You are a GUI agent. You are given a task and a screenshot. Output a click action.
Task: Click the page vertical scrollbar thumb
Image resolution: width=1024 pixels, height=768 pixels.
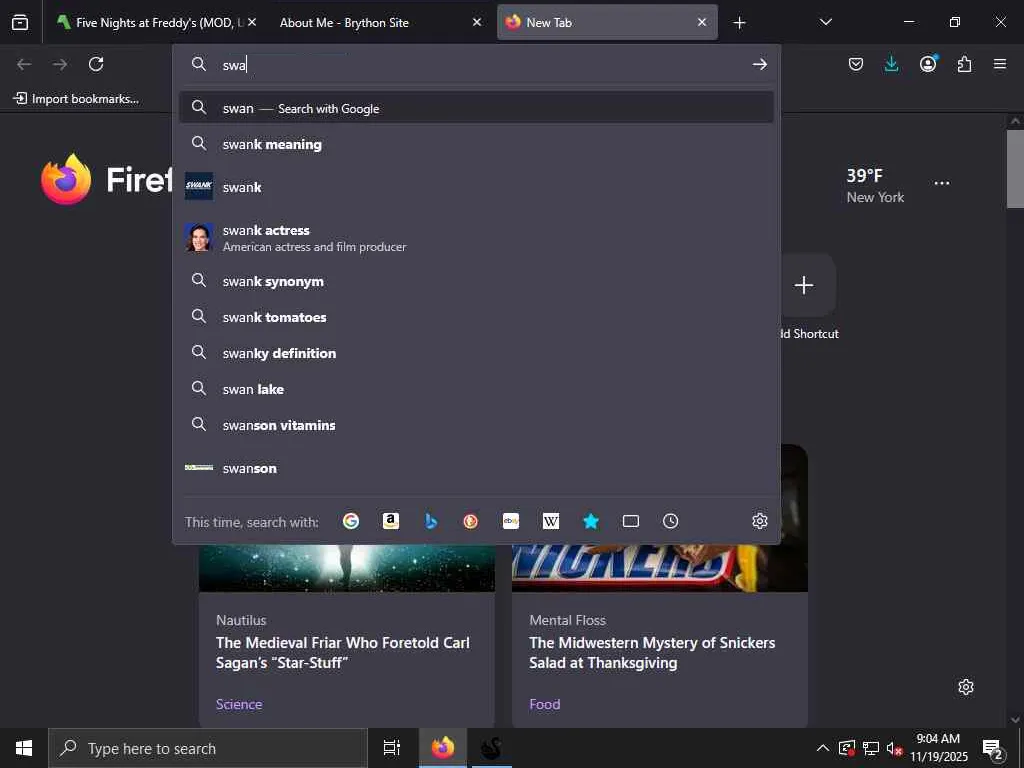pyautogui.click(x=1015, y=168)
